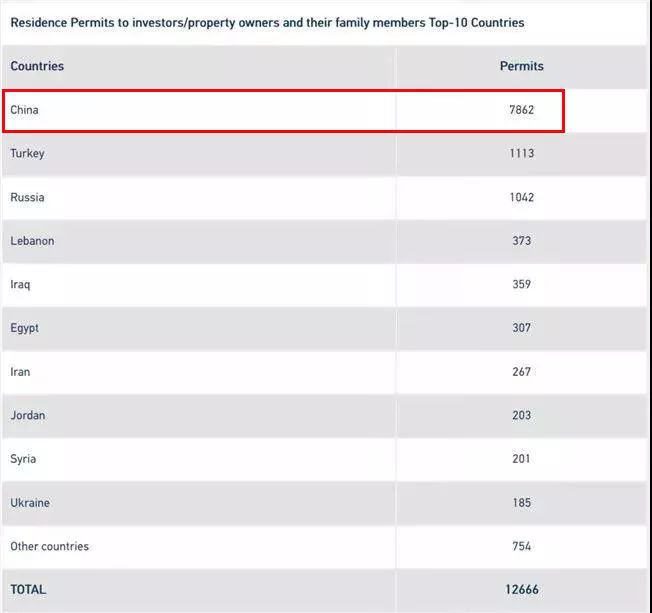This screenshot has width=652, height=613.
Task: Click Turkey's permit count 1113
Action: pyautogui.click(x=521, y=154)
